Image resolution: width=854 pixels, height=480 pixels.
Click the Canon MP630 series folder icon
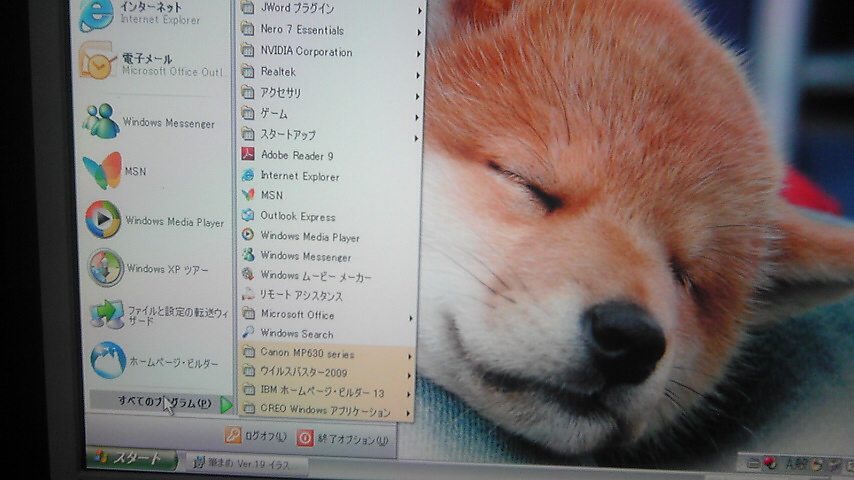click(248, 352)
